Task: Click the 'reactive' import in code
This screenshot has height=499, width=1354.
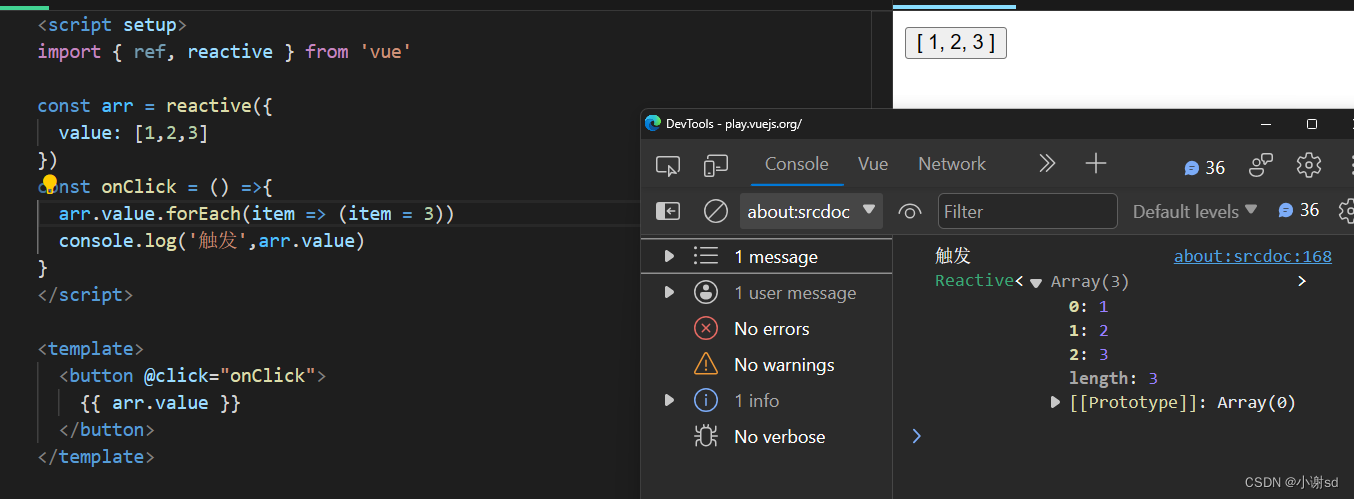Action: 230,51
